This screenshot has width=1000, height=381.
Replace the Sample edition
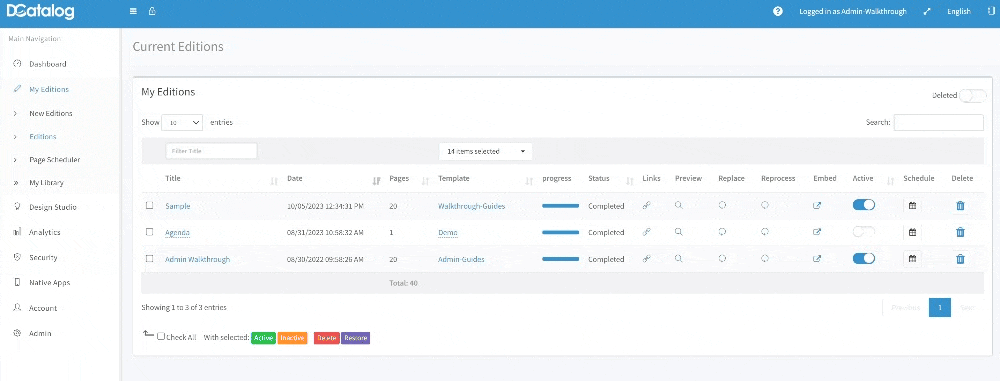click(723, 205)
